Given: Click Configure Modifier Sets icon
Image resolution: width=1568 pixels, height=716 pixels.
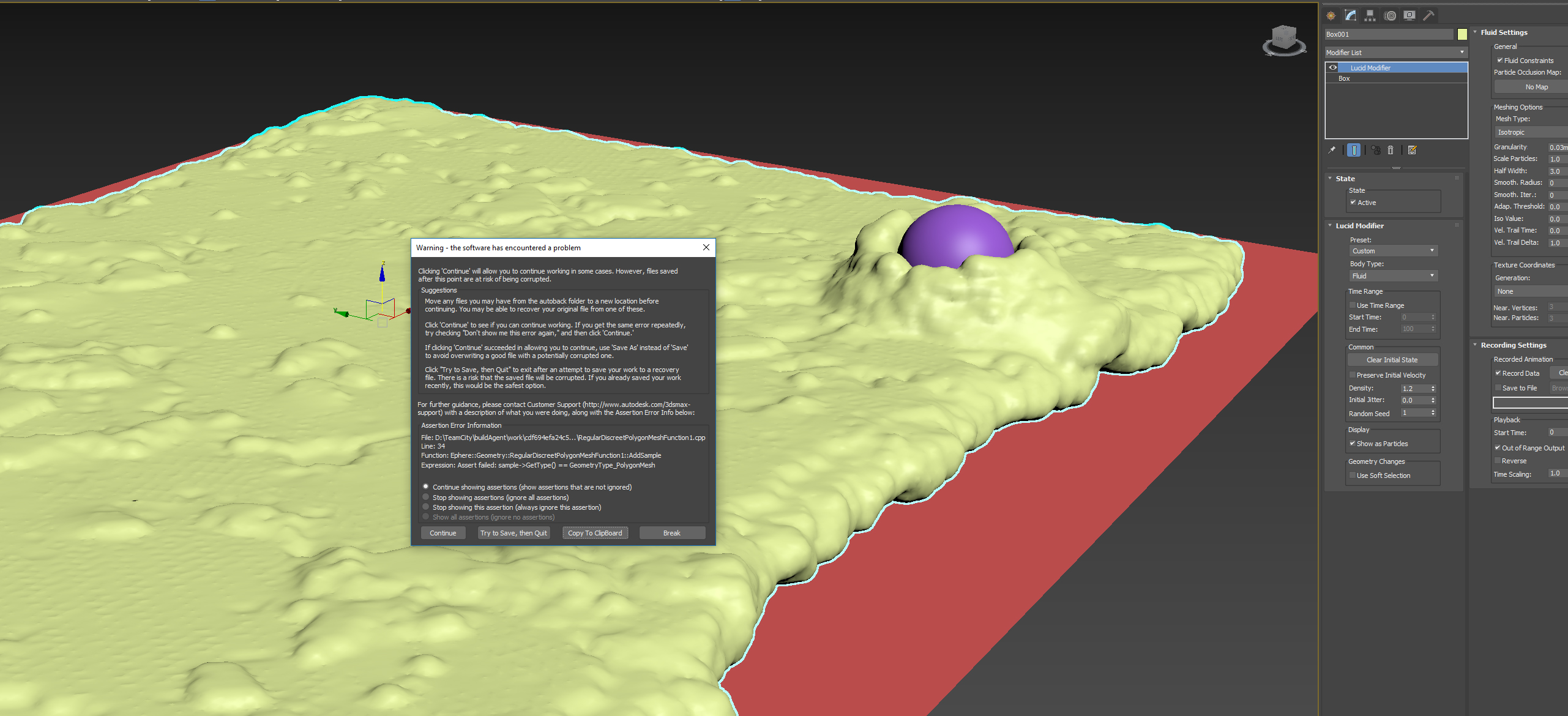Looking at the screenshot, I should (1413, 150).
